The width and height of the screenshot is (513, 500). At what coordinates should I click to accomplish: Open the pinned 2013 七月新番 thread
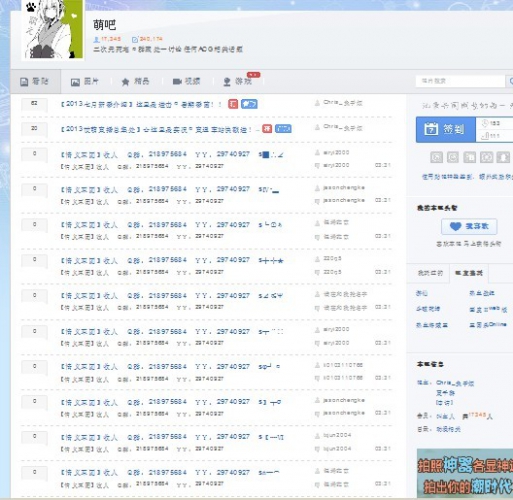point(141,104)
